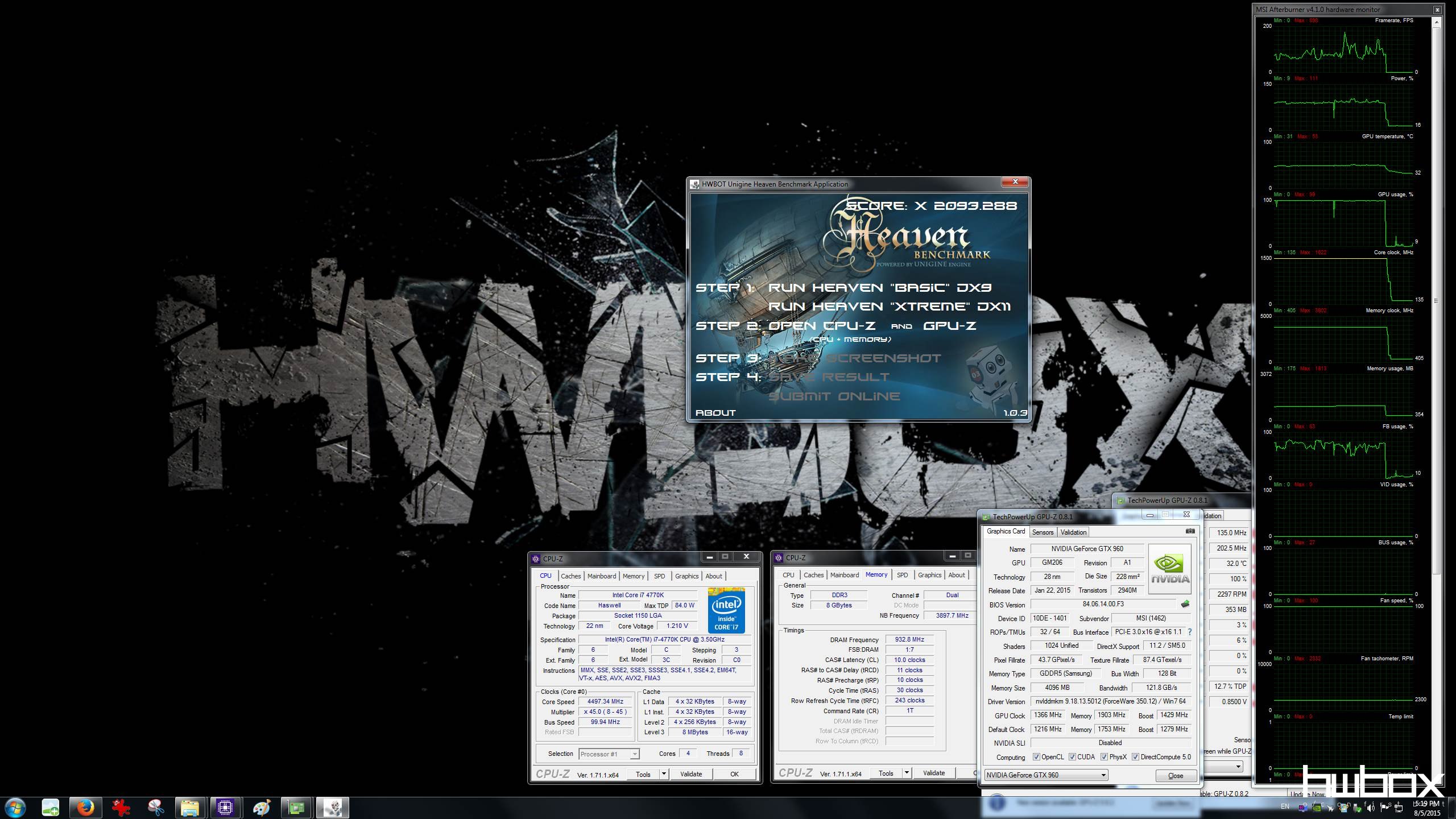Open Windows Explorer from the taskbar
This screenshot has height=819, width=1456.
tap(191, 808)
